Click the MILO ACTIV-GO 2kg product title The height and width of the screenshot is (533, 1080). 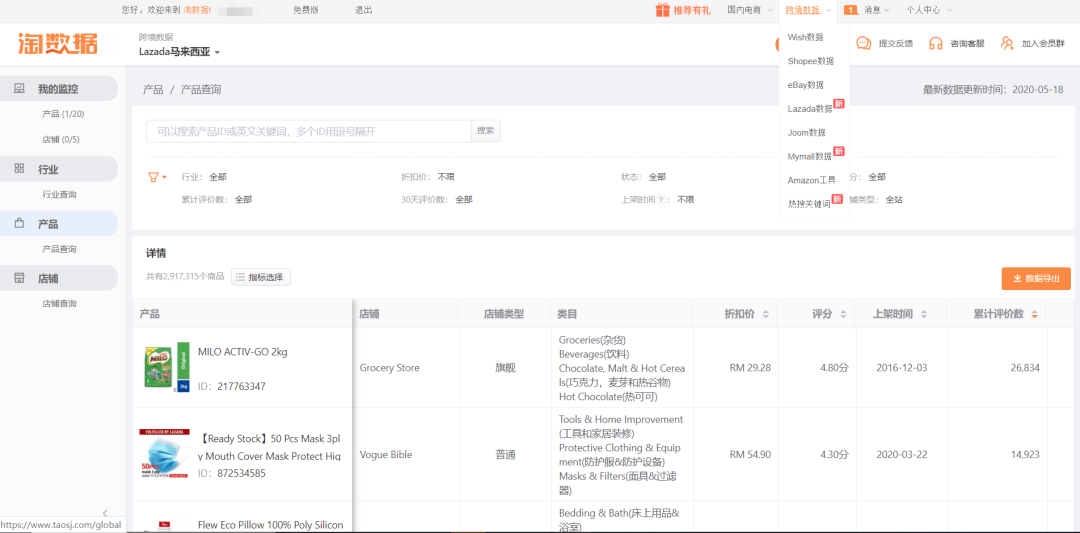[242, 352]
